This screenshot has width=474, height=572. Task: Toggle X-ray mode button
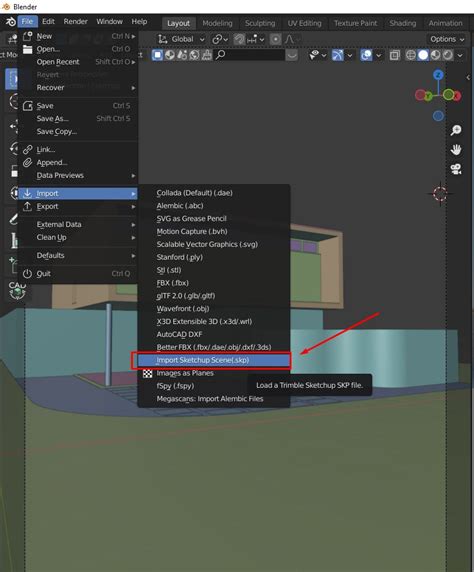point(394,55)
